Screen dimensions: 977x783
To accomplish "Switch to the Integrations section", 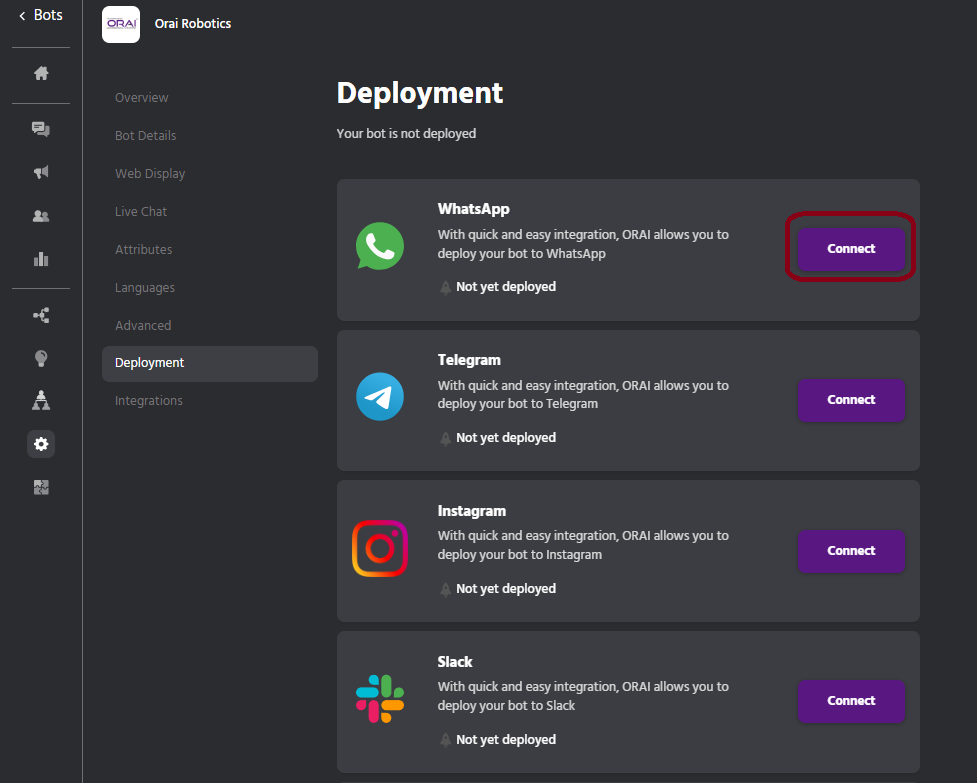I will (x=149, y=401).
